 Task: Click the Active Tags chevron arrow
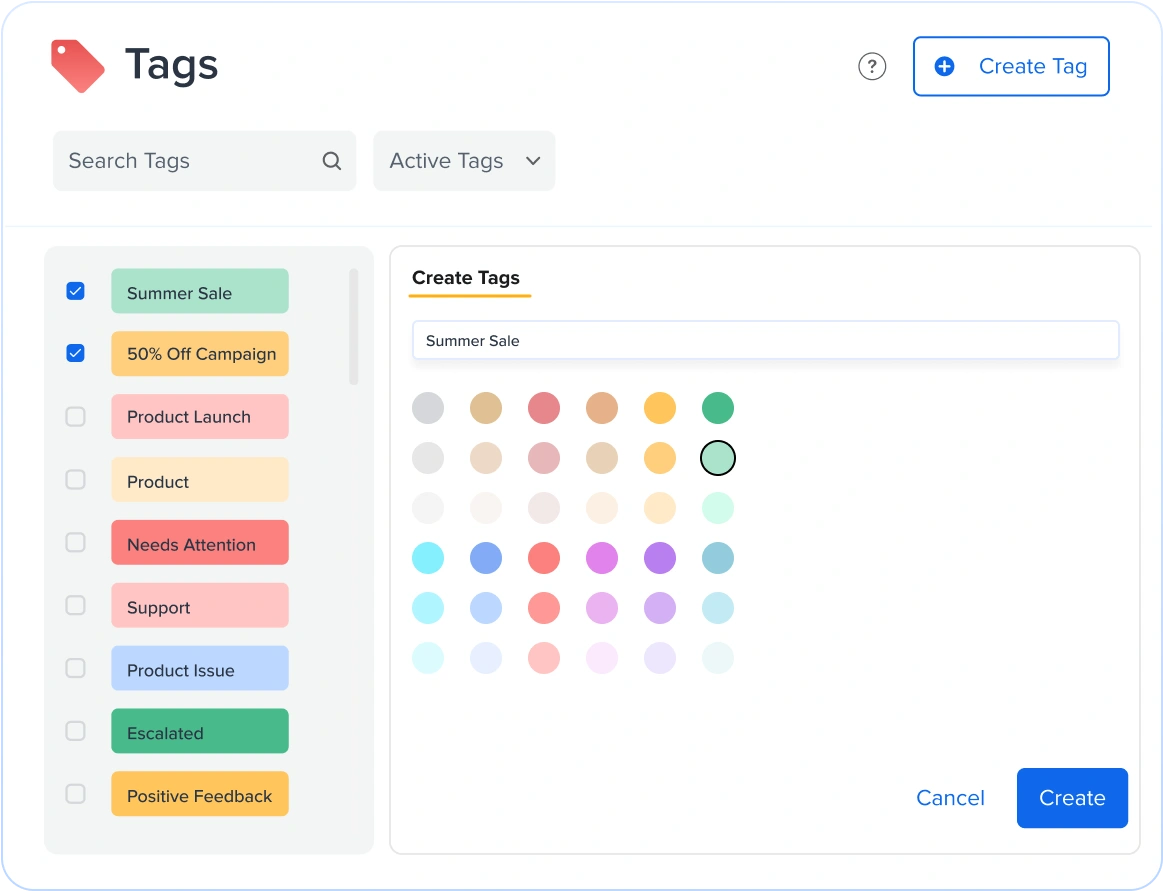click(x=534, y=161)
